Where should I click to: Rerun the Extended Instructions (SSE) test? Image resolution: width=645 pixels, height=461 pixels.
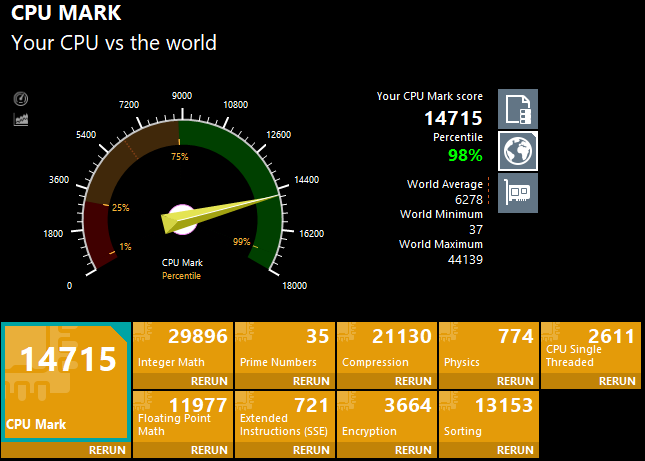(311, 450)
